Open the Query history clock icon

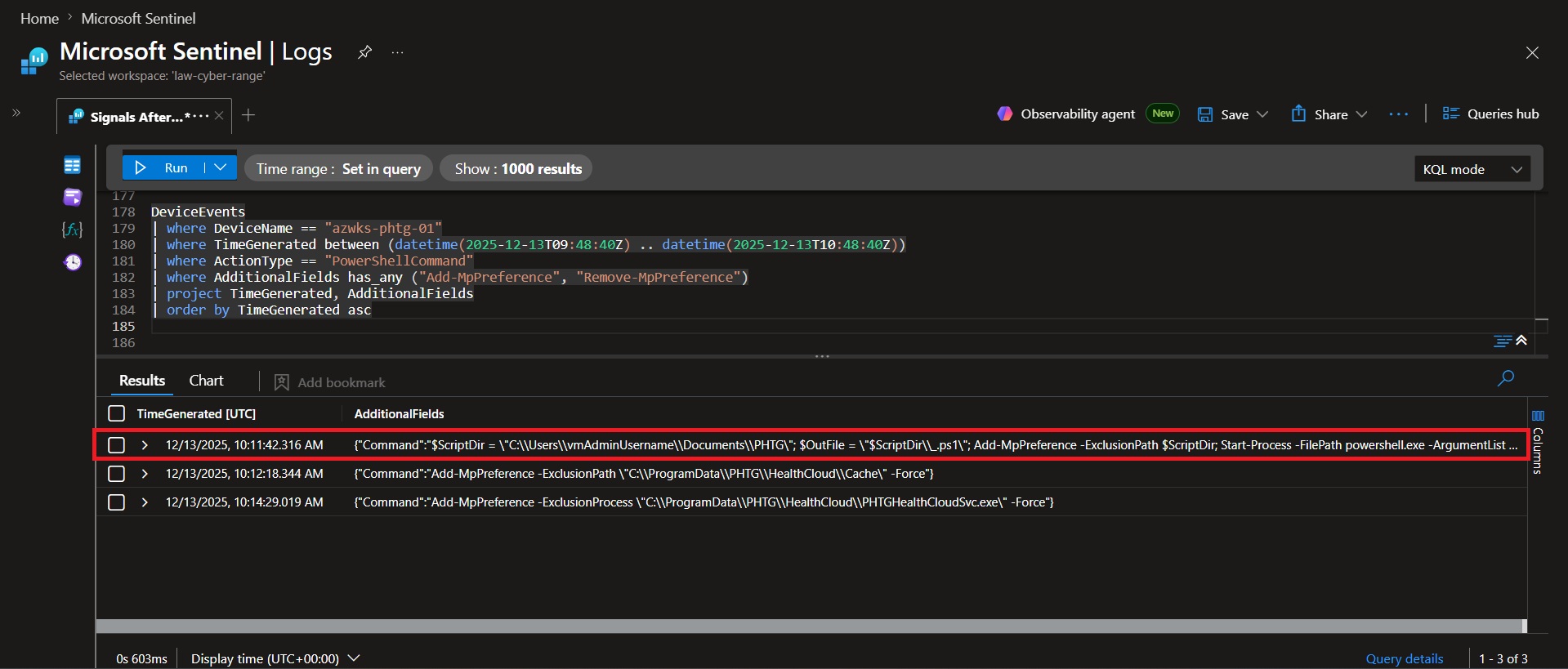coord(73,262)
